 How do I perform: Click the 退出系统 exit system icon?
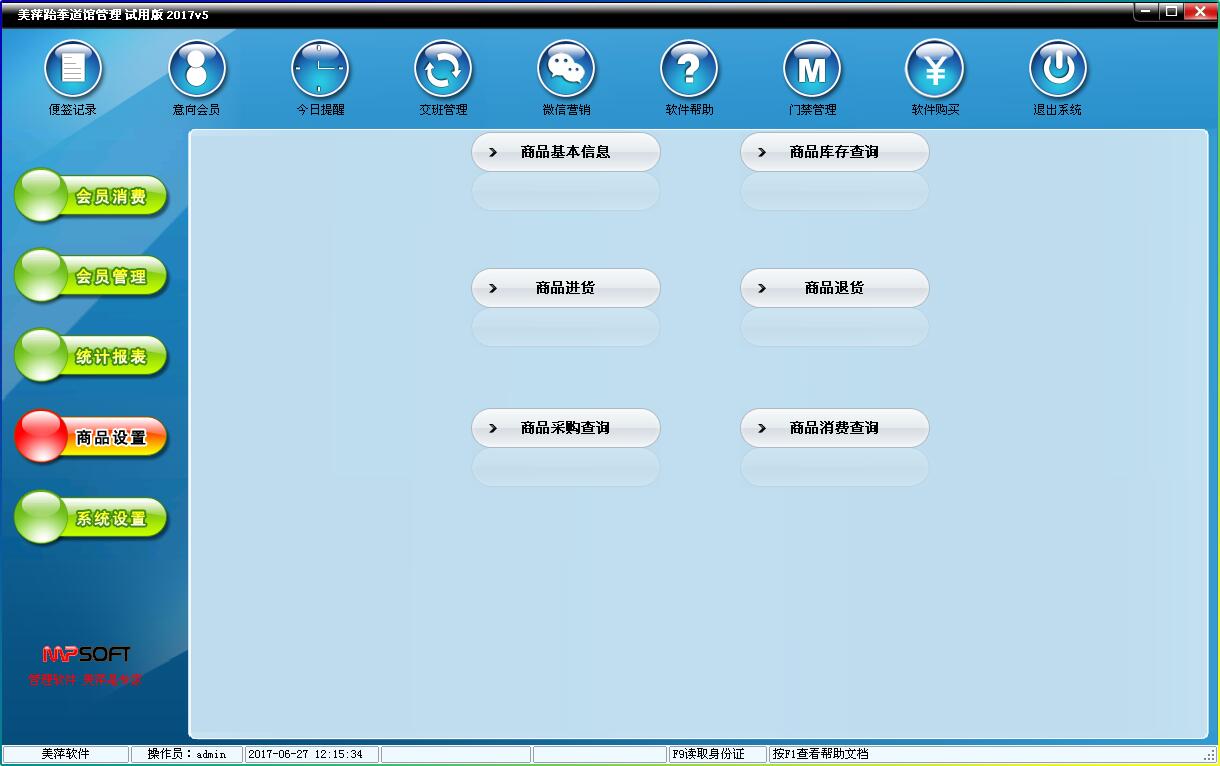(x=1058, y=68)
